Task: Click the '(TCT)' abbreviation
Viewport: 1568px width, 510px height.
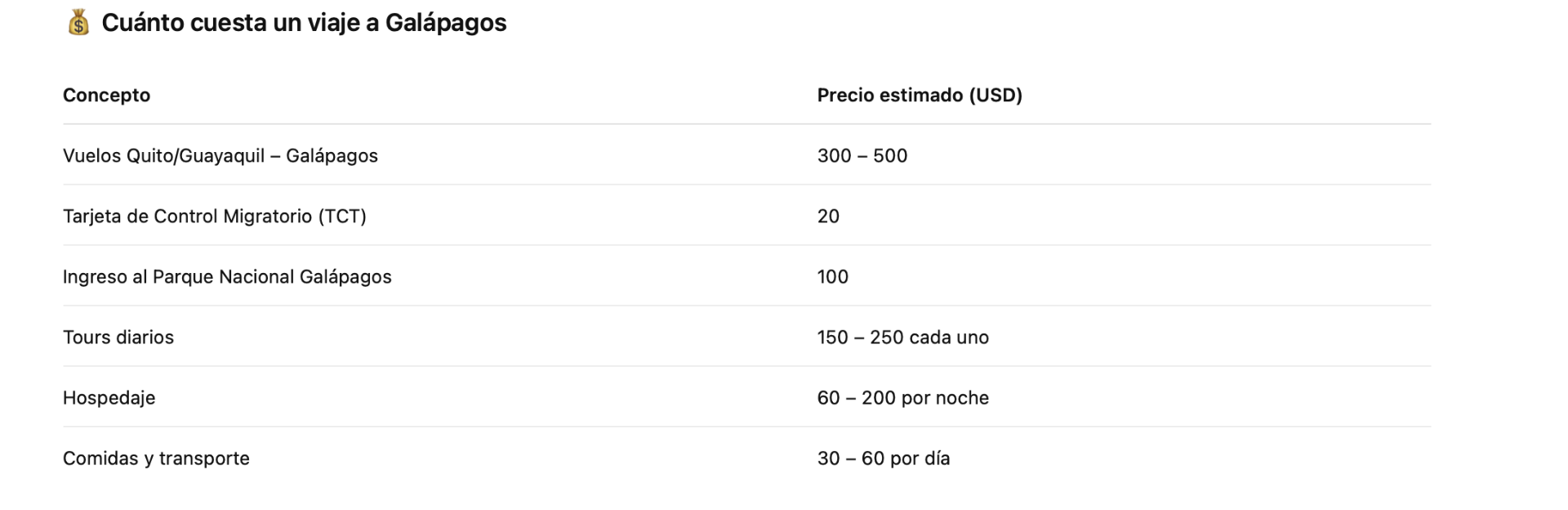Action: 342,216
